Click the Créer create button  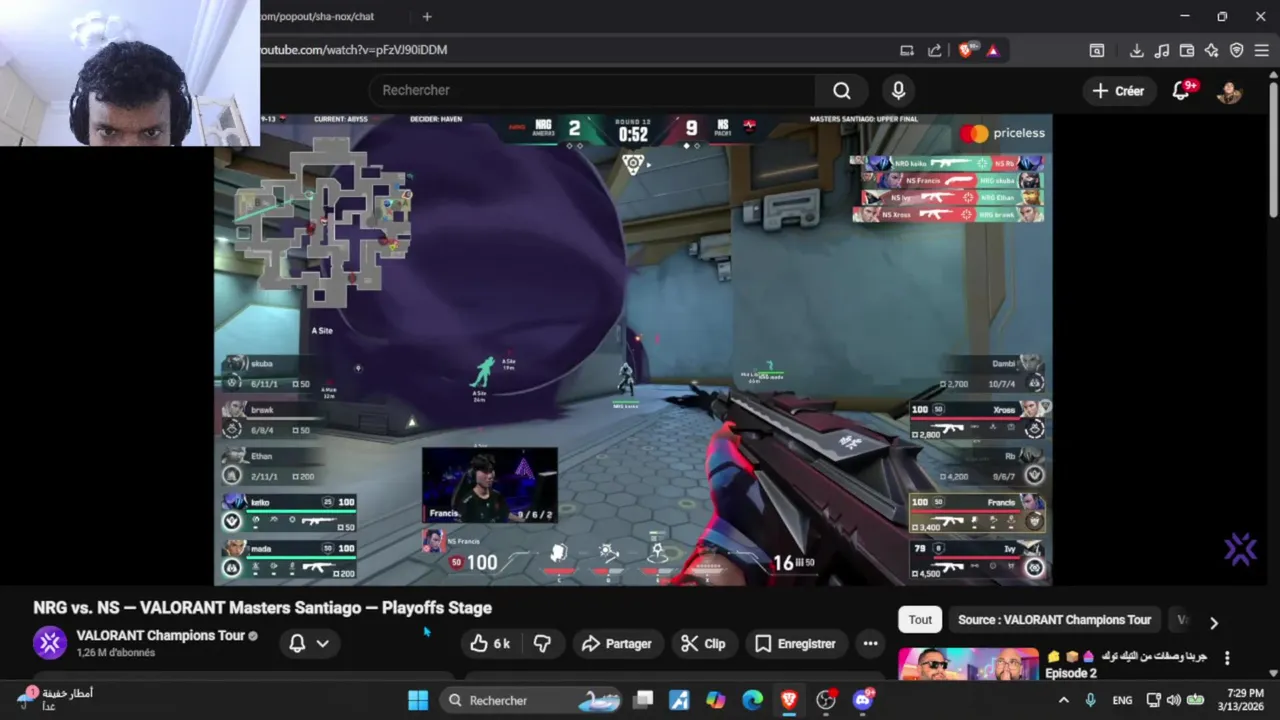click(1119, 91)
